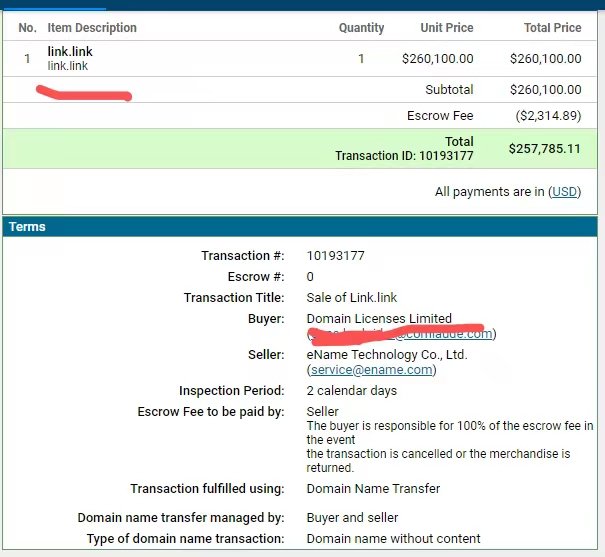Select the All payments are in text
The height and width of the screenshot is (557, 605).
[490, 192]
